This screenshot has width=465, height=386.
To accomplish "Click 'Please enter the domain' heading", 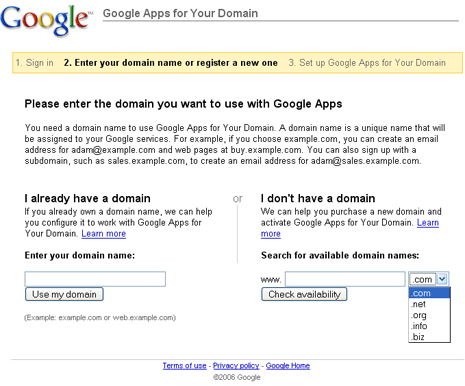I will (183, 104).
